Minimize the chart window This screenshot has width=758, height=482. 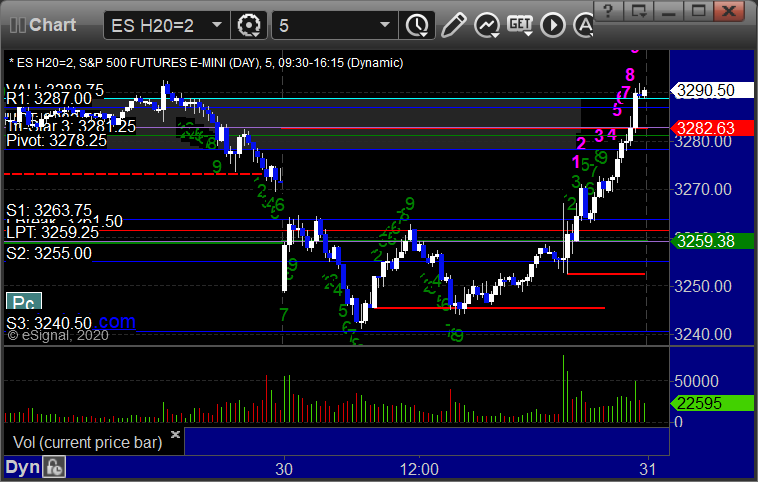pyautogui.click(x=669, y=10)
